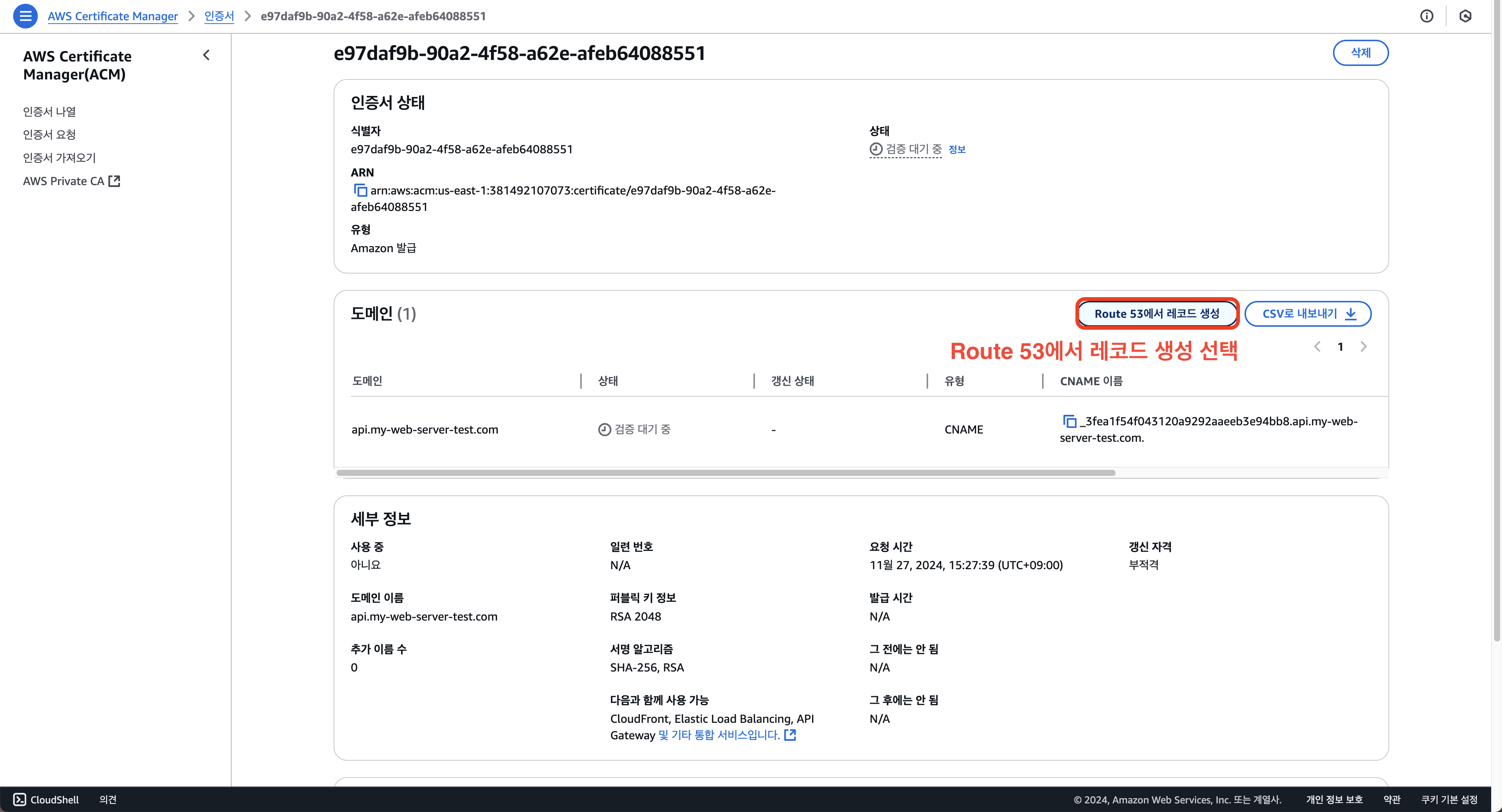Click 유형 column header in domain table
The width and height of the screenshot is (1502, 812).
pos(954,381)
